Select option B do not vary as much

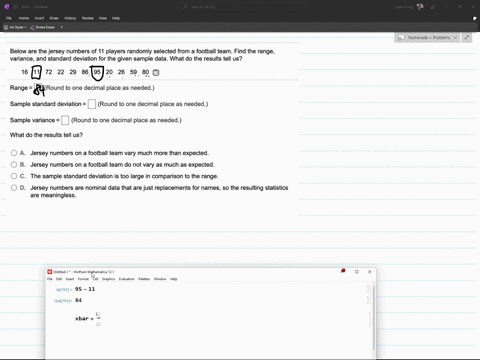click(14, 165)
